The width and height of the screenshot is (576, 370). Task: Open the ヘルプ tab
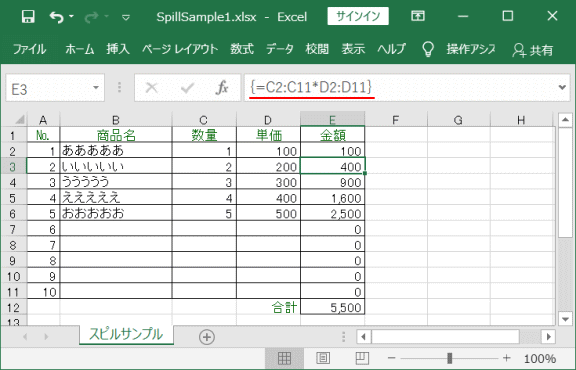tap(392, 49)
